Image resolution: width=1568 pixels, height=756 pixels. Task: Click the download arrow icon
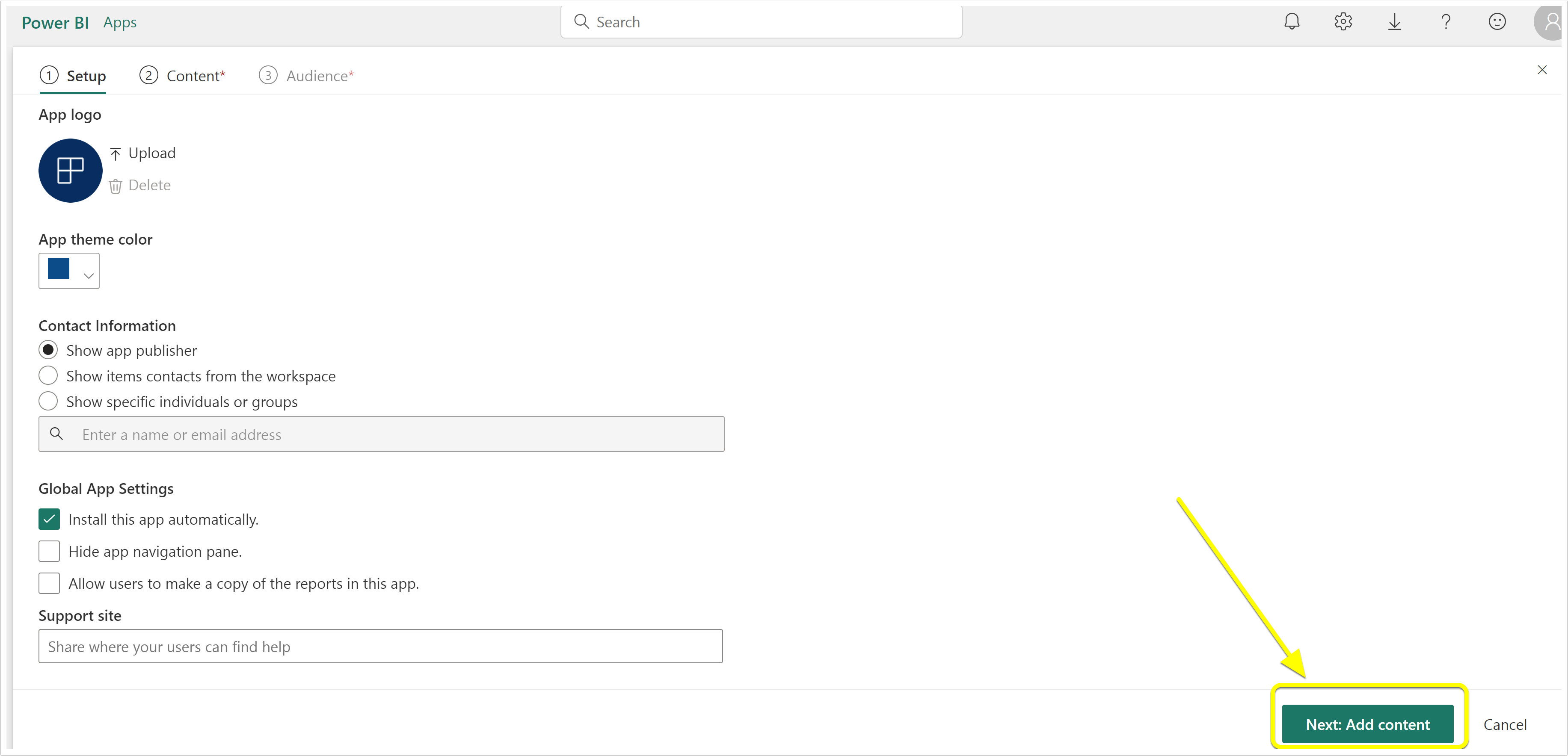tap(1394, 22)
